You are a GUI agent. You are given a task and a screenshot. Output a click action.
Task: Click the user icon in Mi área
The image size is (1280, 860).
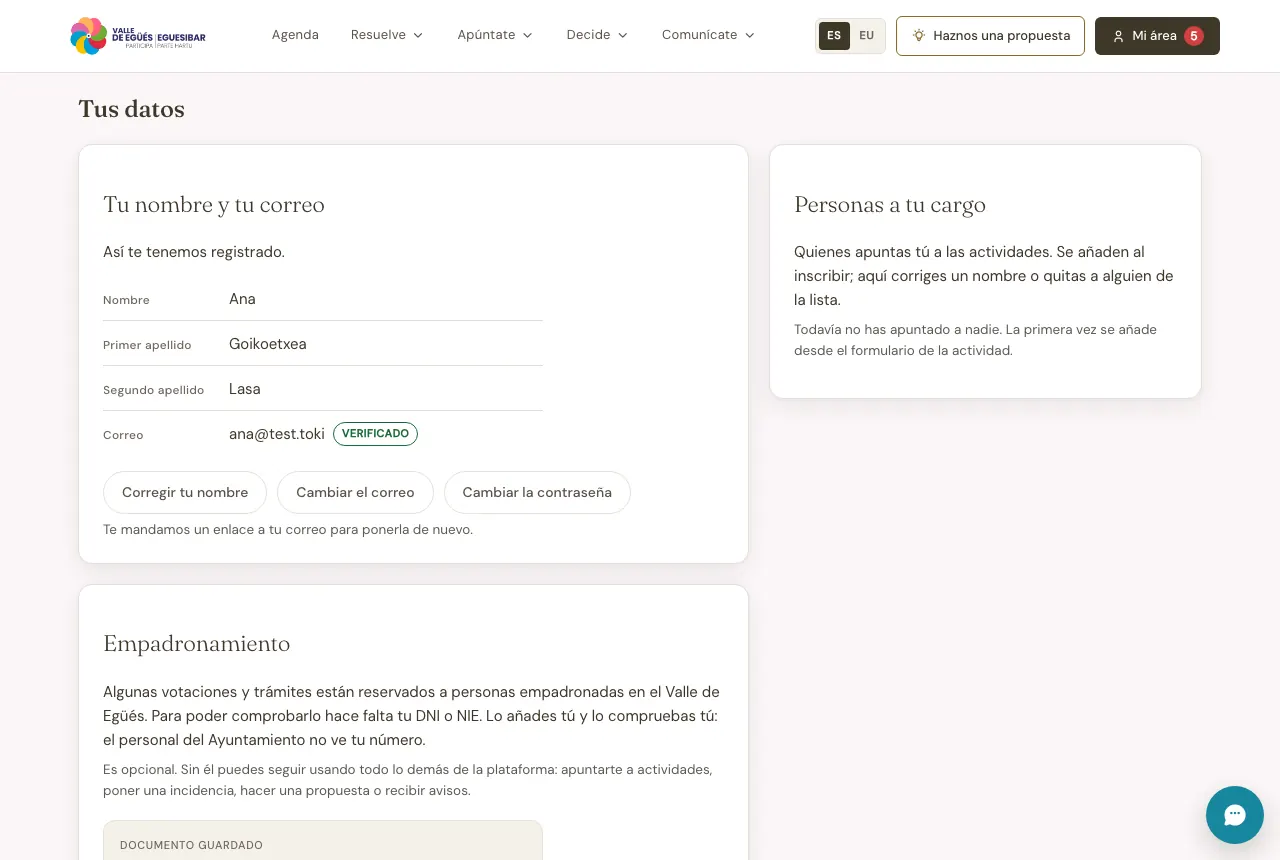coord(1119,36)
